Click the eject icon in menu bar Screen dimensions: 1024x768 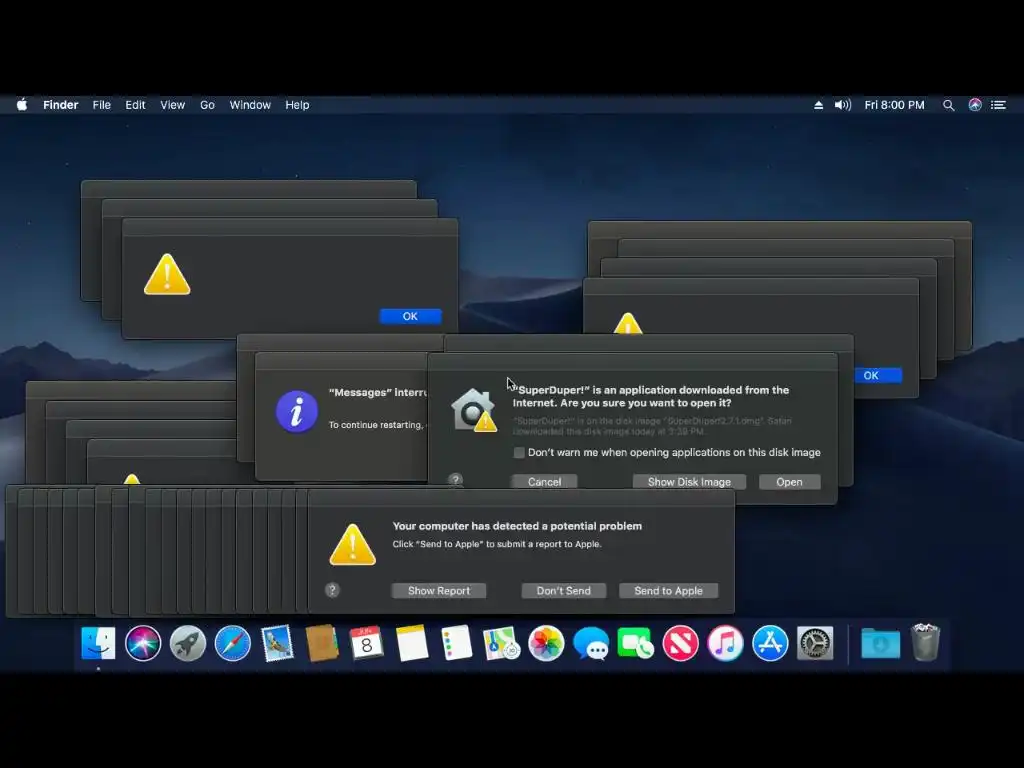point(818,105)
